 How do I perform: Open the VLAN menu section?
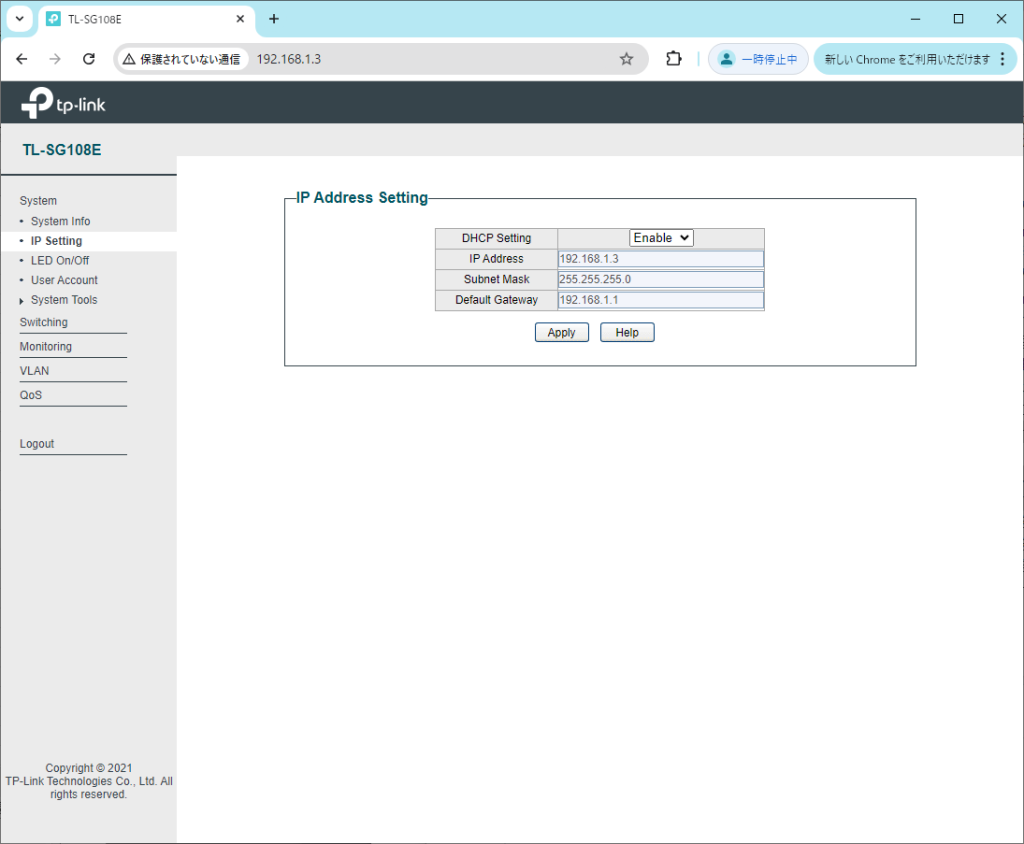pyautogui.click(x=34, y=371)
